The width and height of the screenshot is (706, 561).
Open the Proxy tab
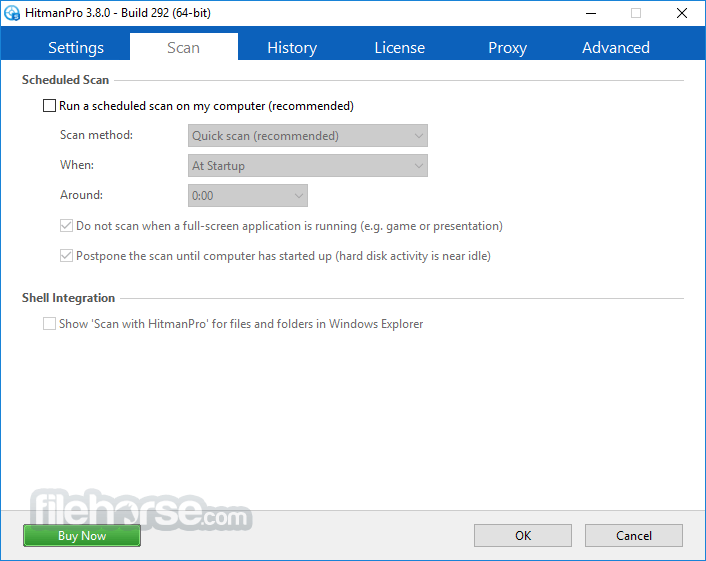[x=507, y=48]
